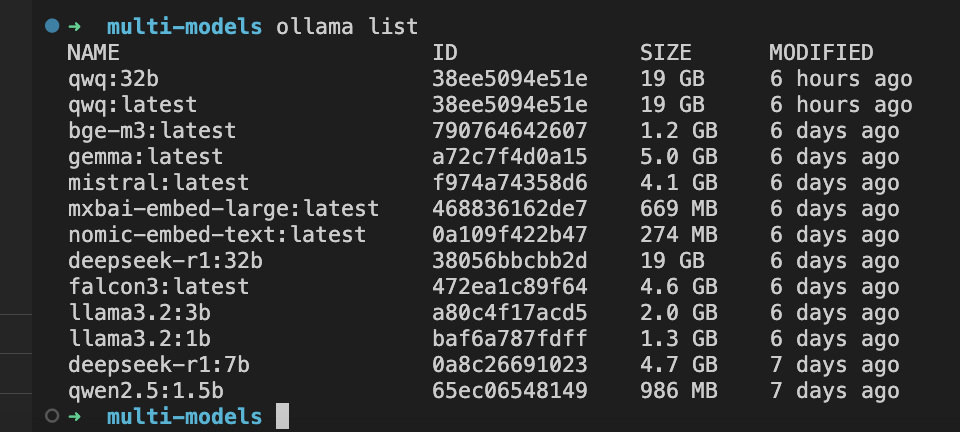This screenshot has height=432, width=960.
Task: Click the green arrow on the top prompt
Action: (75, 26)
